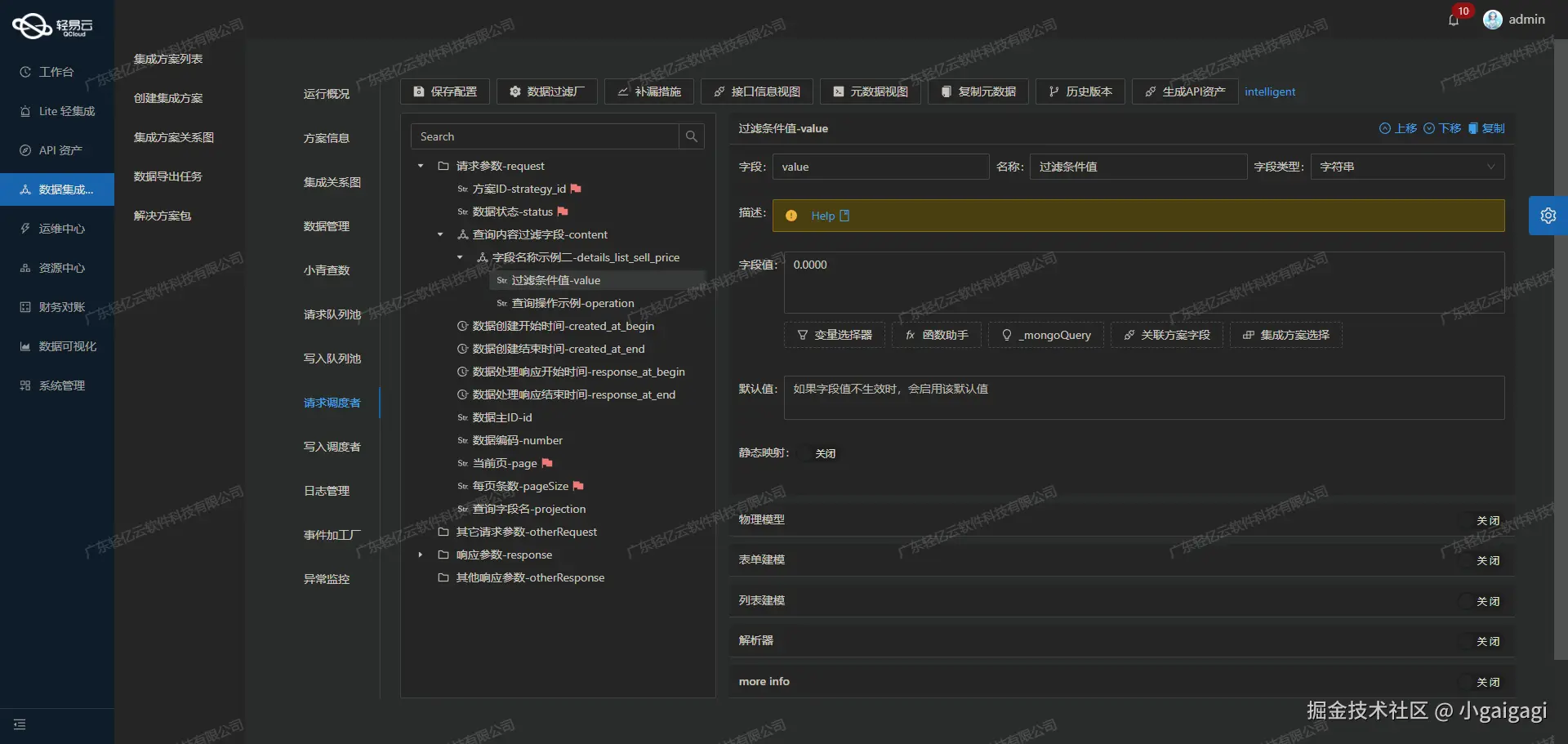
Task: Open the 字段类型 dropdown showing 字符串
Action: pyautogui.click(x=1406, y=166)
